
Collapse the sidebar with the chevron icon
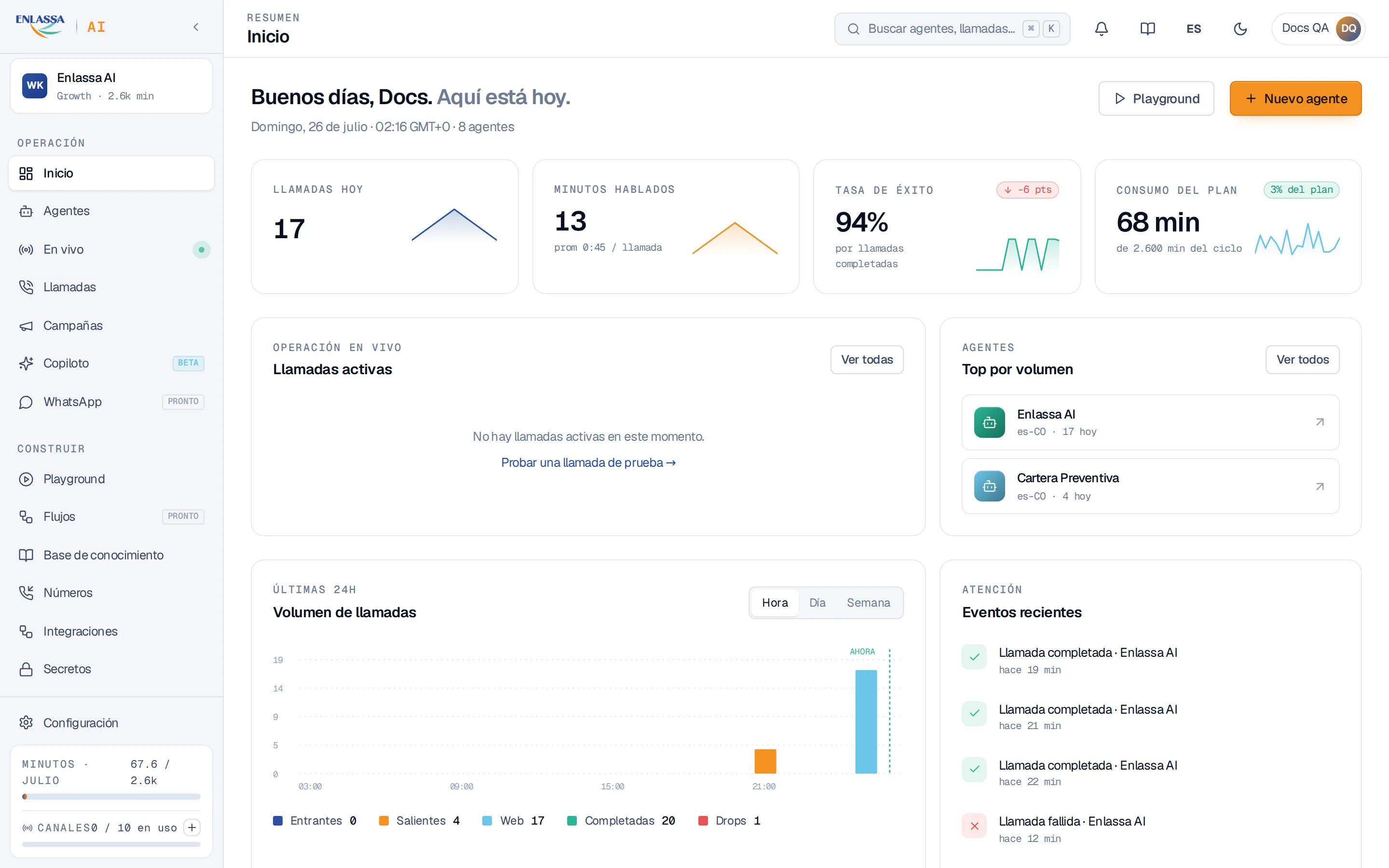196,27
